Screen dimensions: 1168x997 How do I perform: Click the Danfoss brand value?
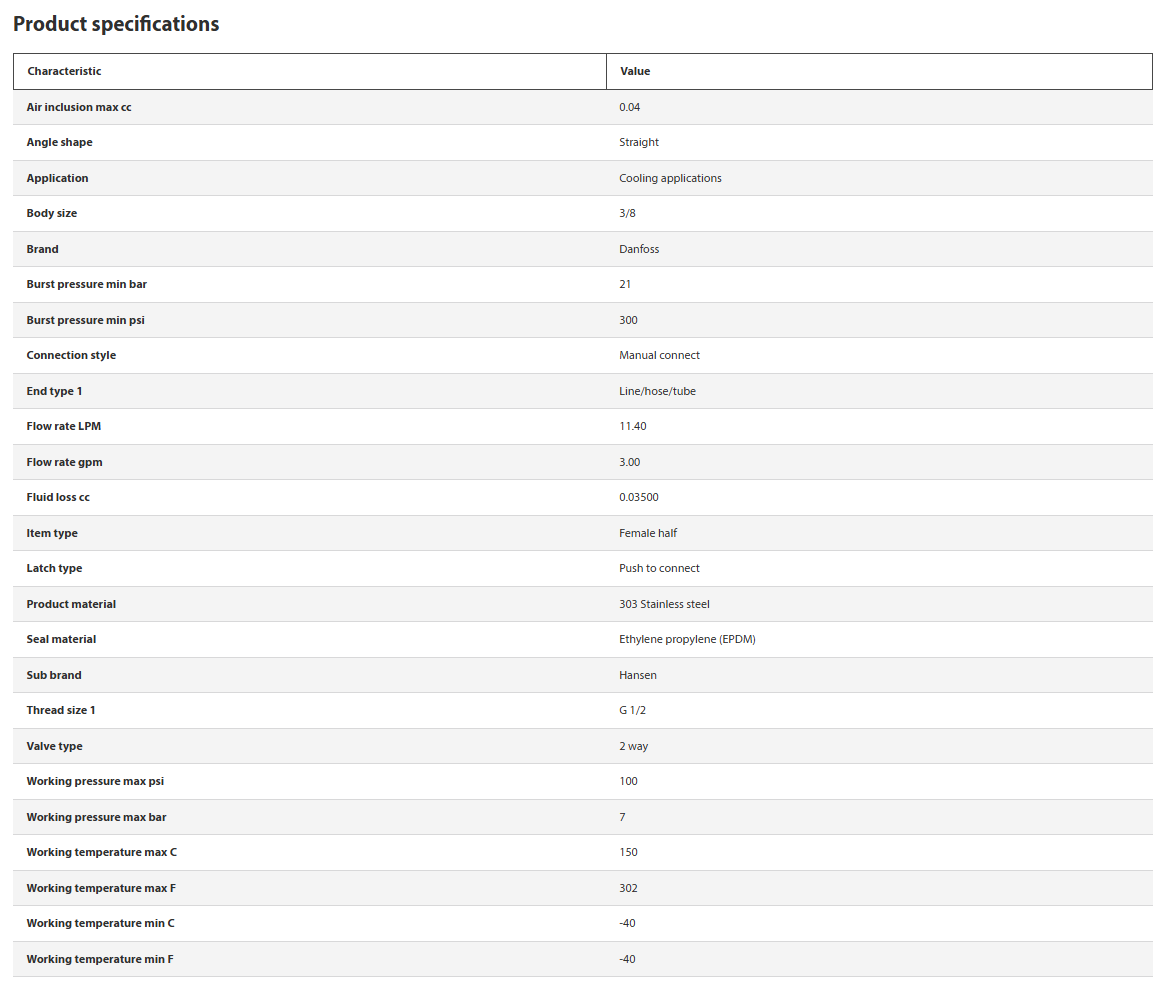(x=639, y=249)
